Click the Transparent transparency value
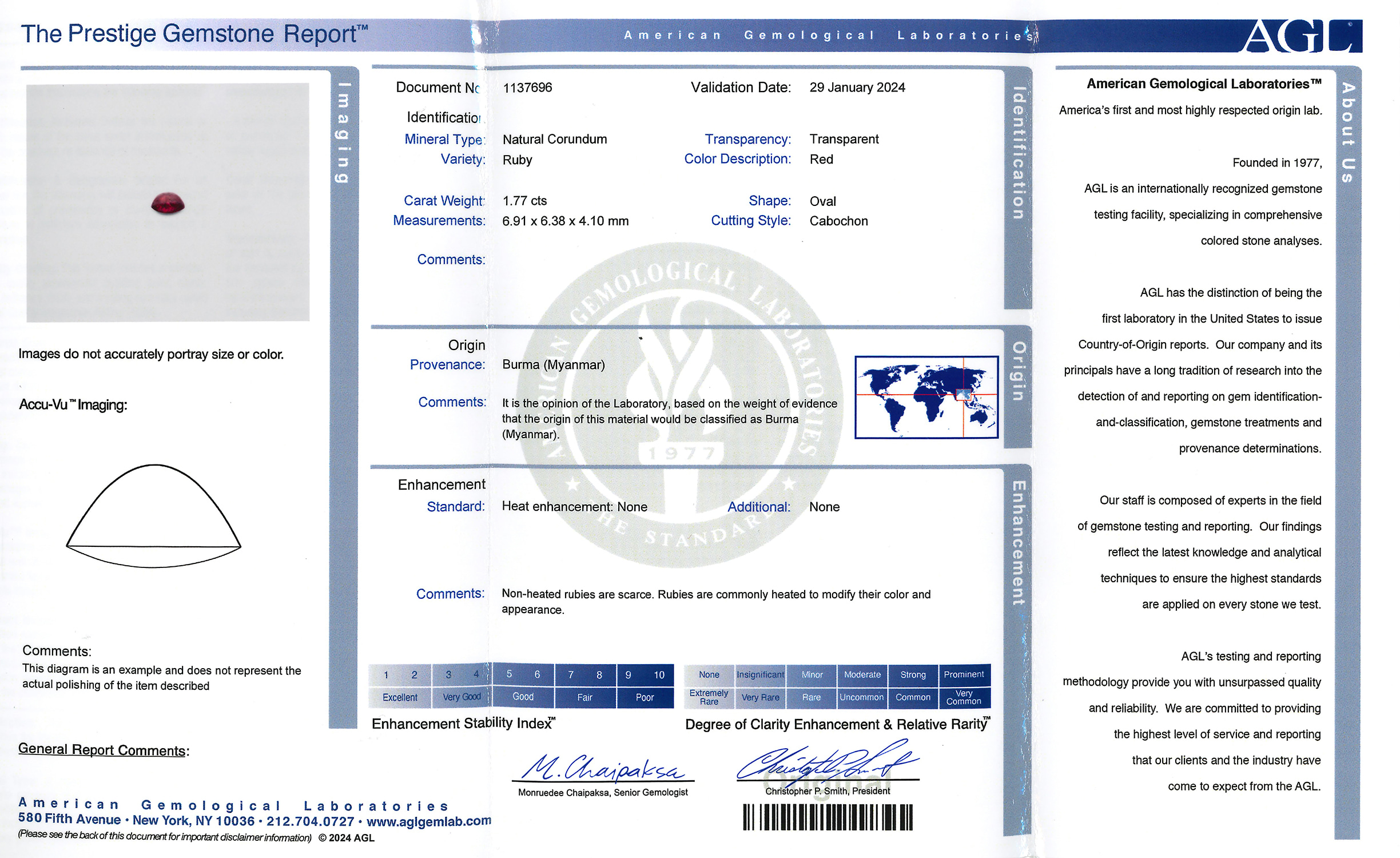The height and width of the screenshot is (858, 1400). [844, 139]
